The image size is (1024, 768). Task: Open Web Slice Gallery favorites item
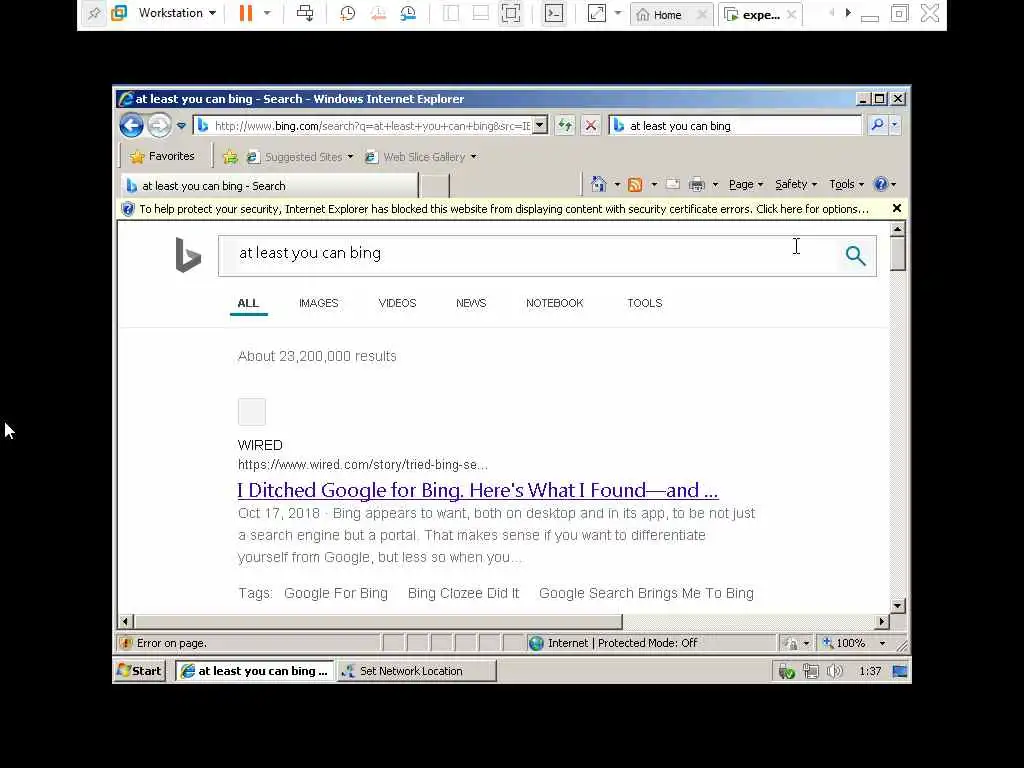click(421, 157)
